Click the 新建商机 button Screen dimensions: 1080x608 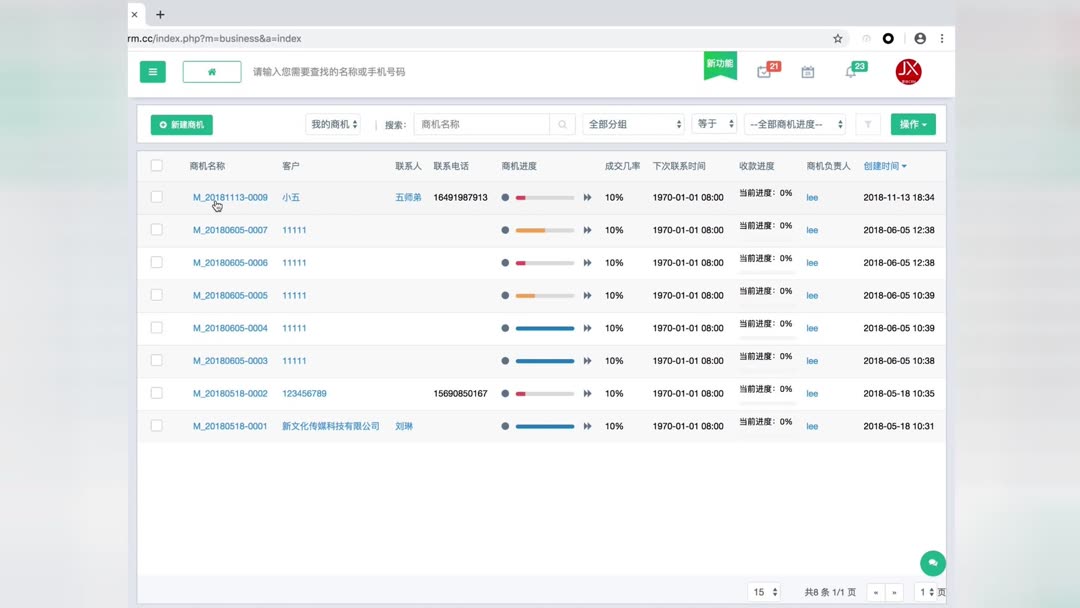pyautogui.click(x=180, y=124)
